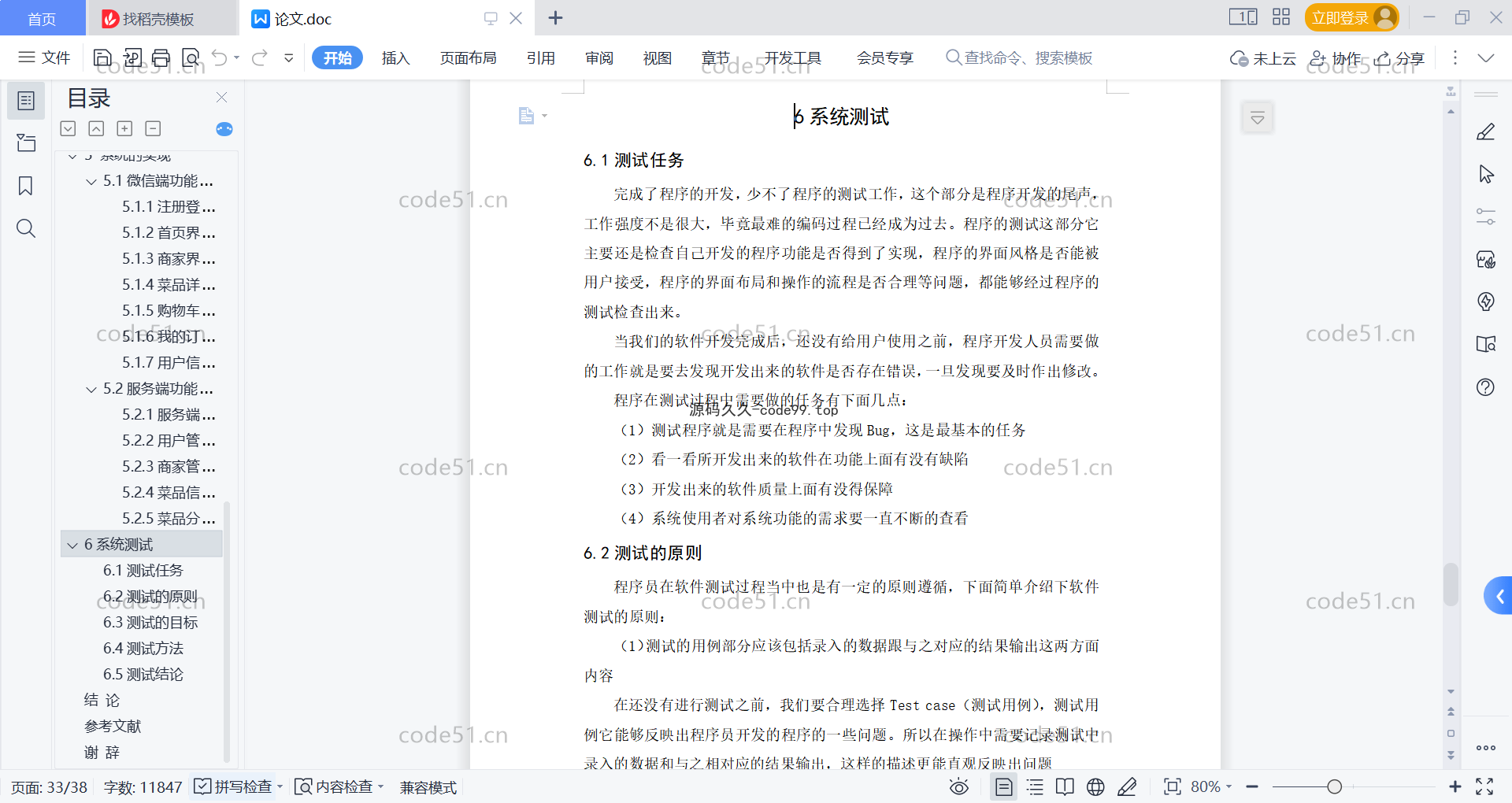
Task: Open the settings sliders icon in right sidebar
Action: pos(1486,216)
